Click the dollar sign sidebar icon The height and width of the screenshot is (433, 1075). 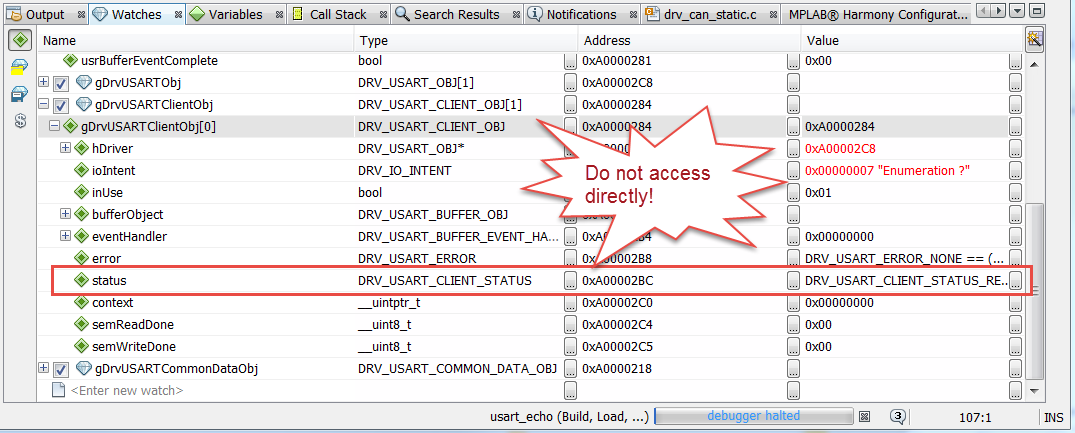tap(19, 122)
